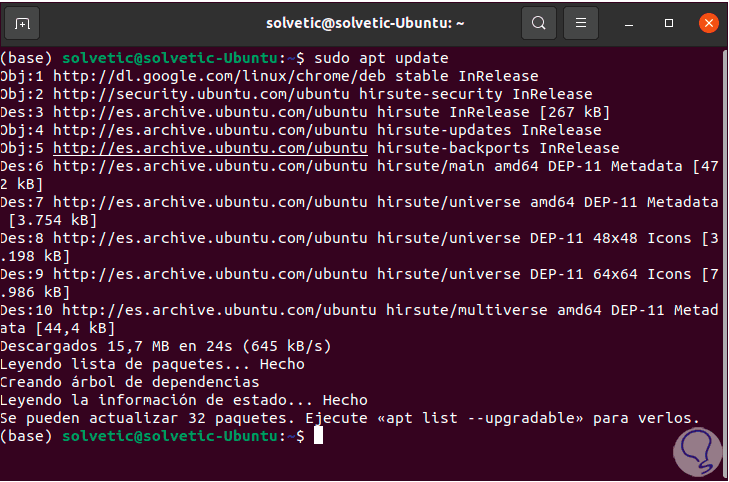Viewport: 729px width, 482px height.
Task: Click 'Leyendo lista de paquetes... Hecho' line
Action: click(x=152, y=364)
